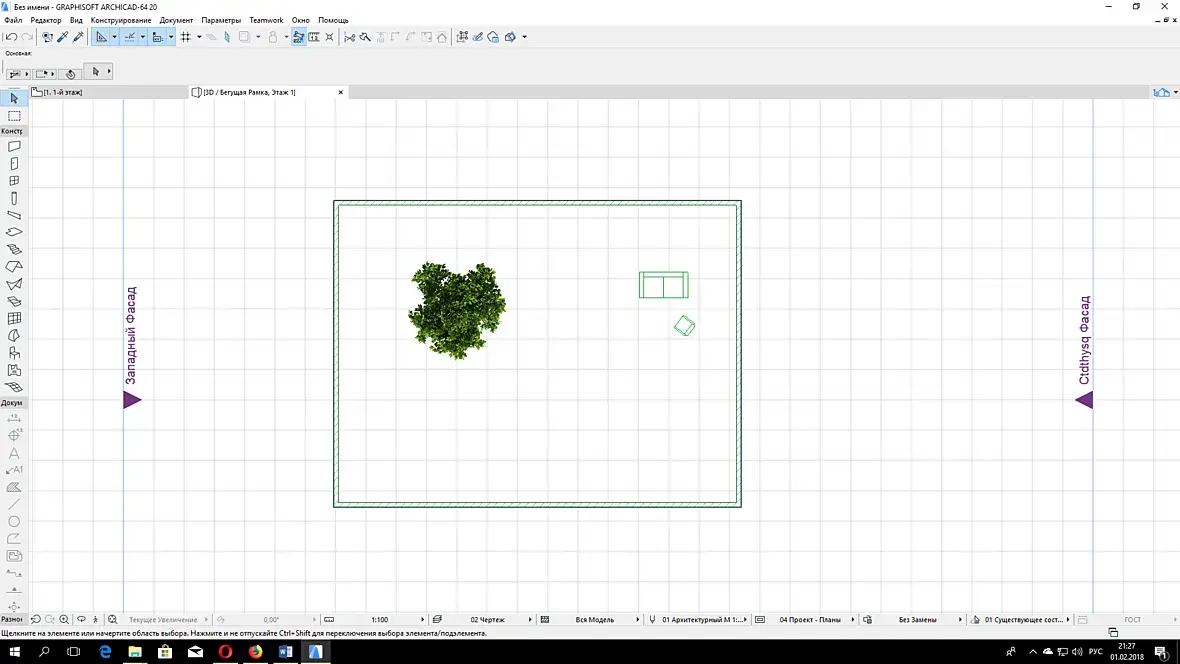Select the Roof tool
The height and width of the screenshot is (664, 1180).
(x=14, y=267)
